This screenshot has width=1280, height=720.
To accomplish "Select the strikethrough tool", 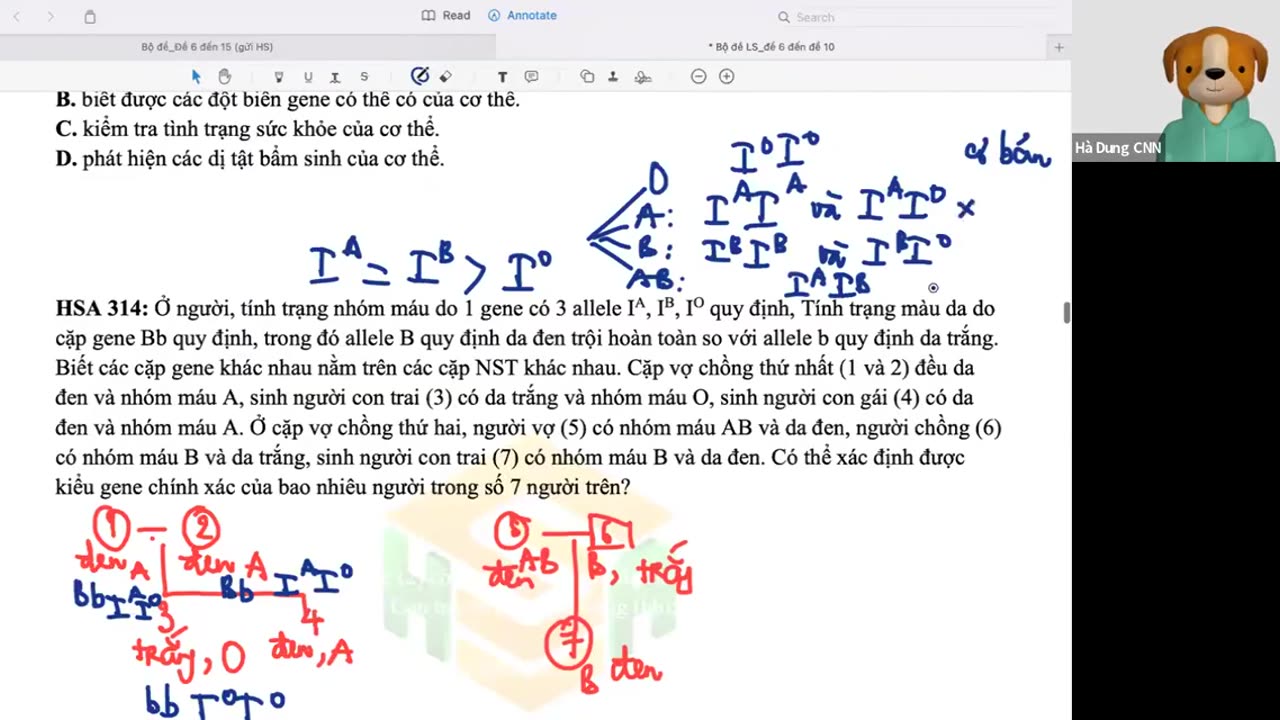I will pyautogui.click(x=364, y=77).
